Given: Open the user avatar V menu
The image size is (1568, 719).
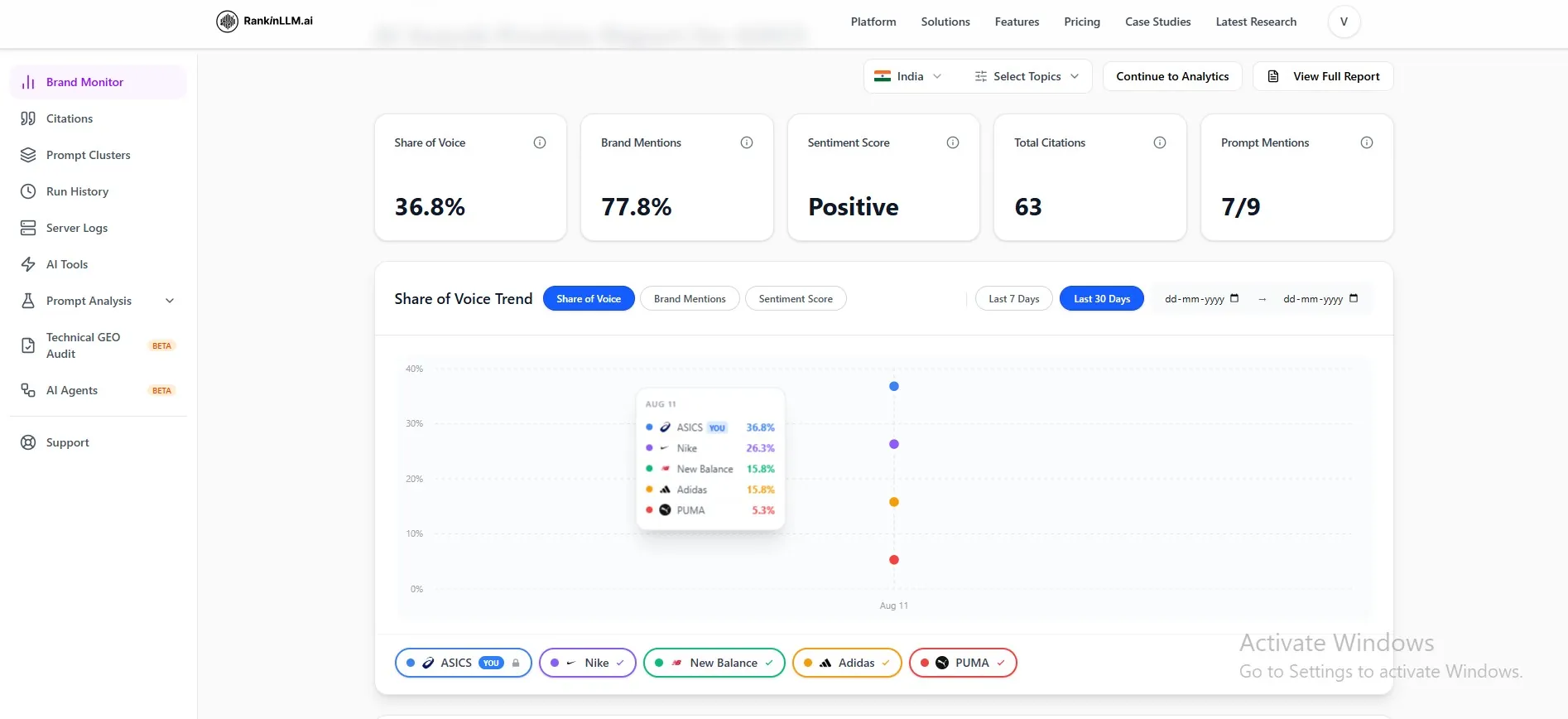Looking at the screenshot, I should pyautogui.click(x=1344, y=22).
